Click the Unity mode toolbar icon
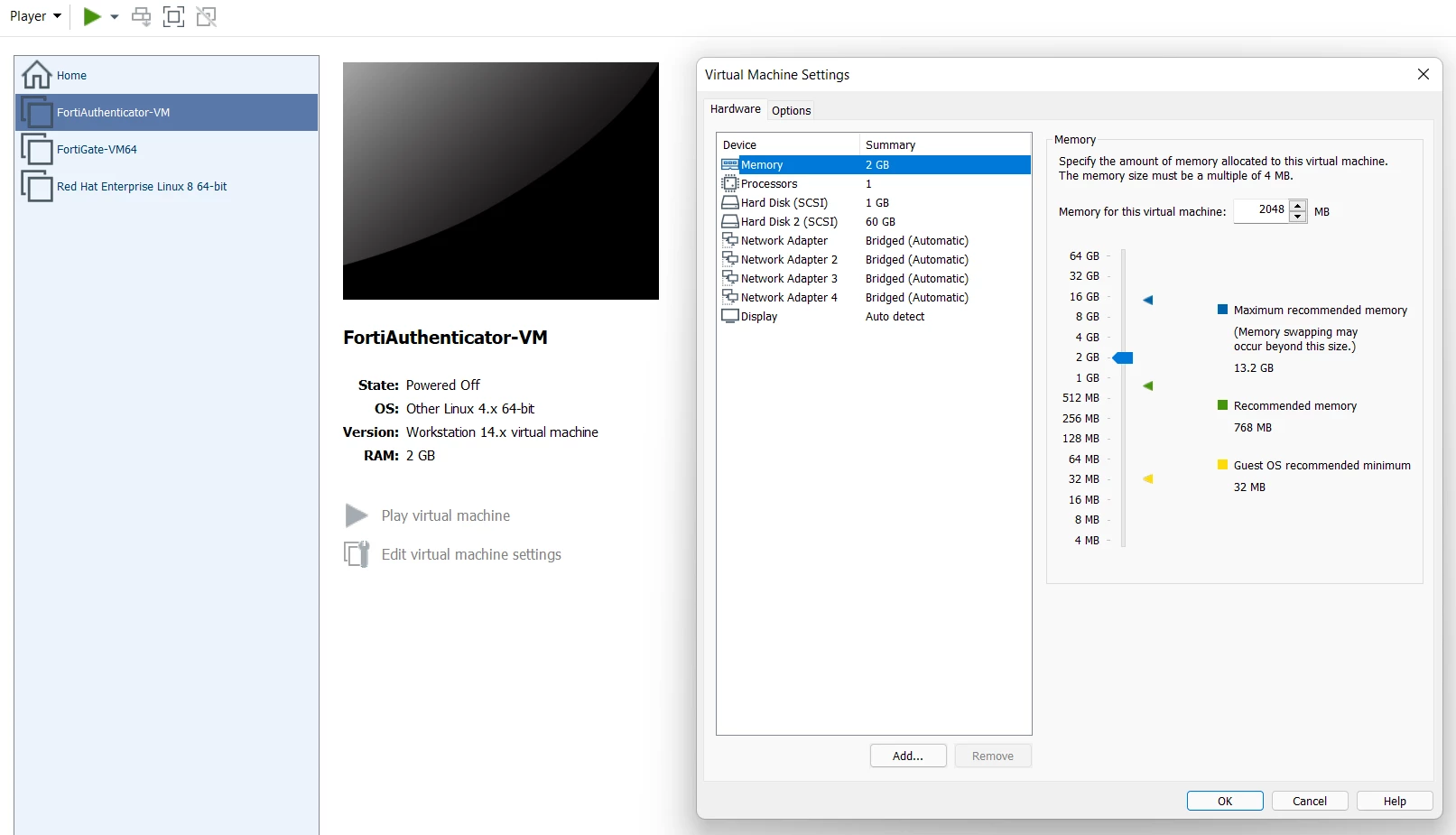The width and height of the screenshot is (1456, 835). (x=207, y=16)
